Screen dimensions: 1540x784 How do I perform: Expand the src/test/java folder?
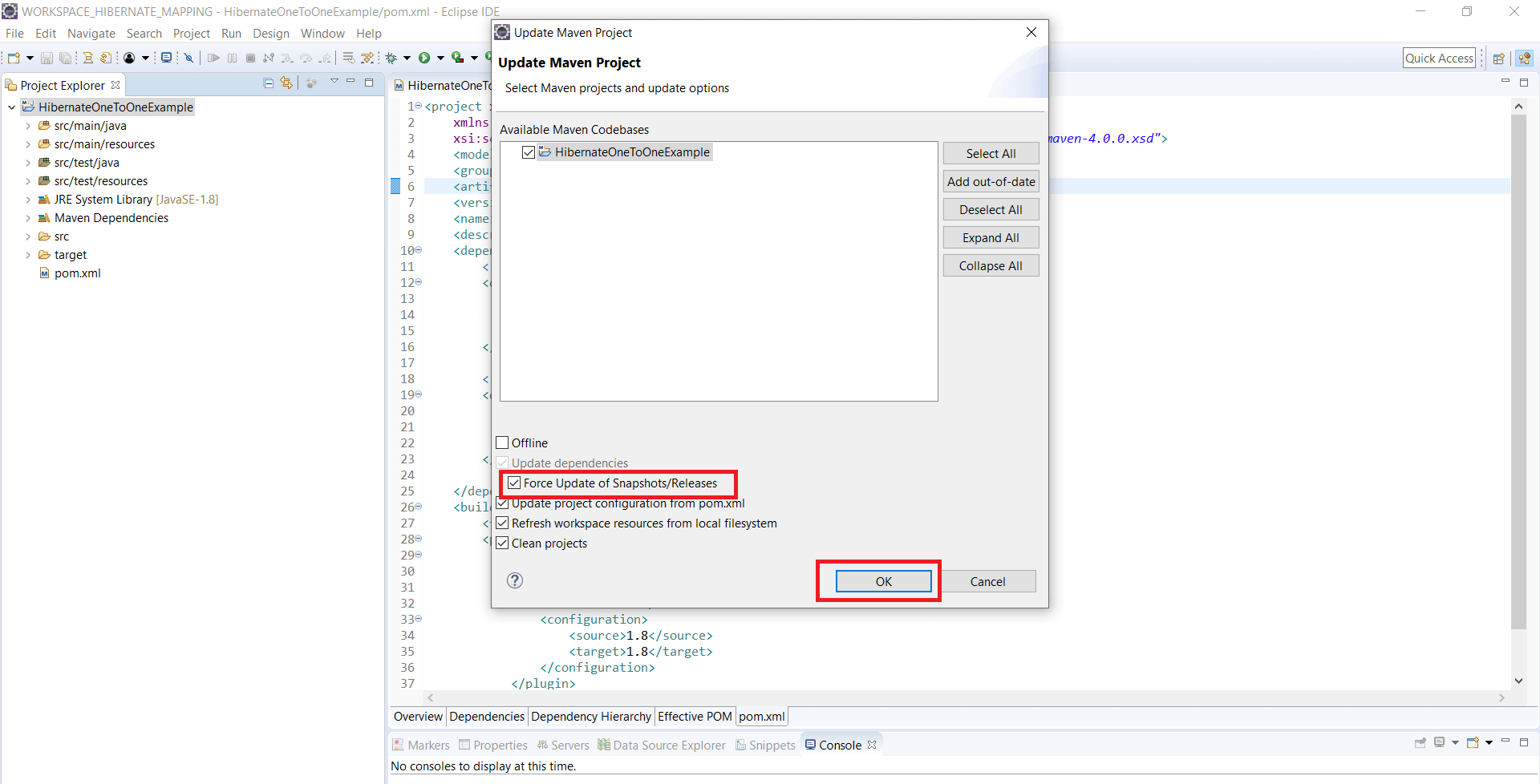(28, 163)
